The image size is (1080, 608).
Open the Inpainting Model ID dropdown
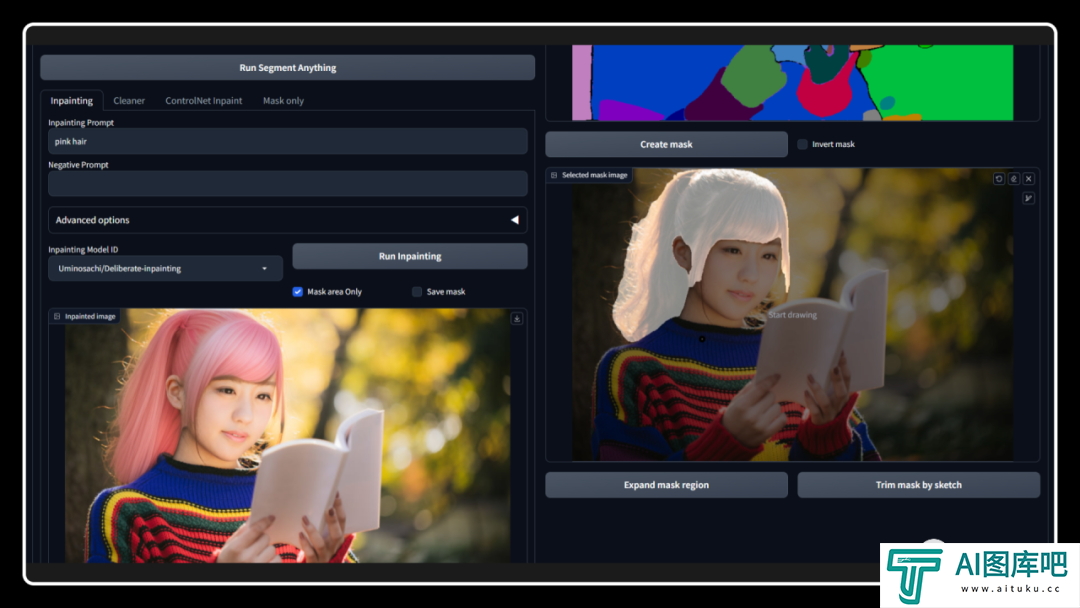pyautogui.click(x=165, y=269)
